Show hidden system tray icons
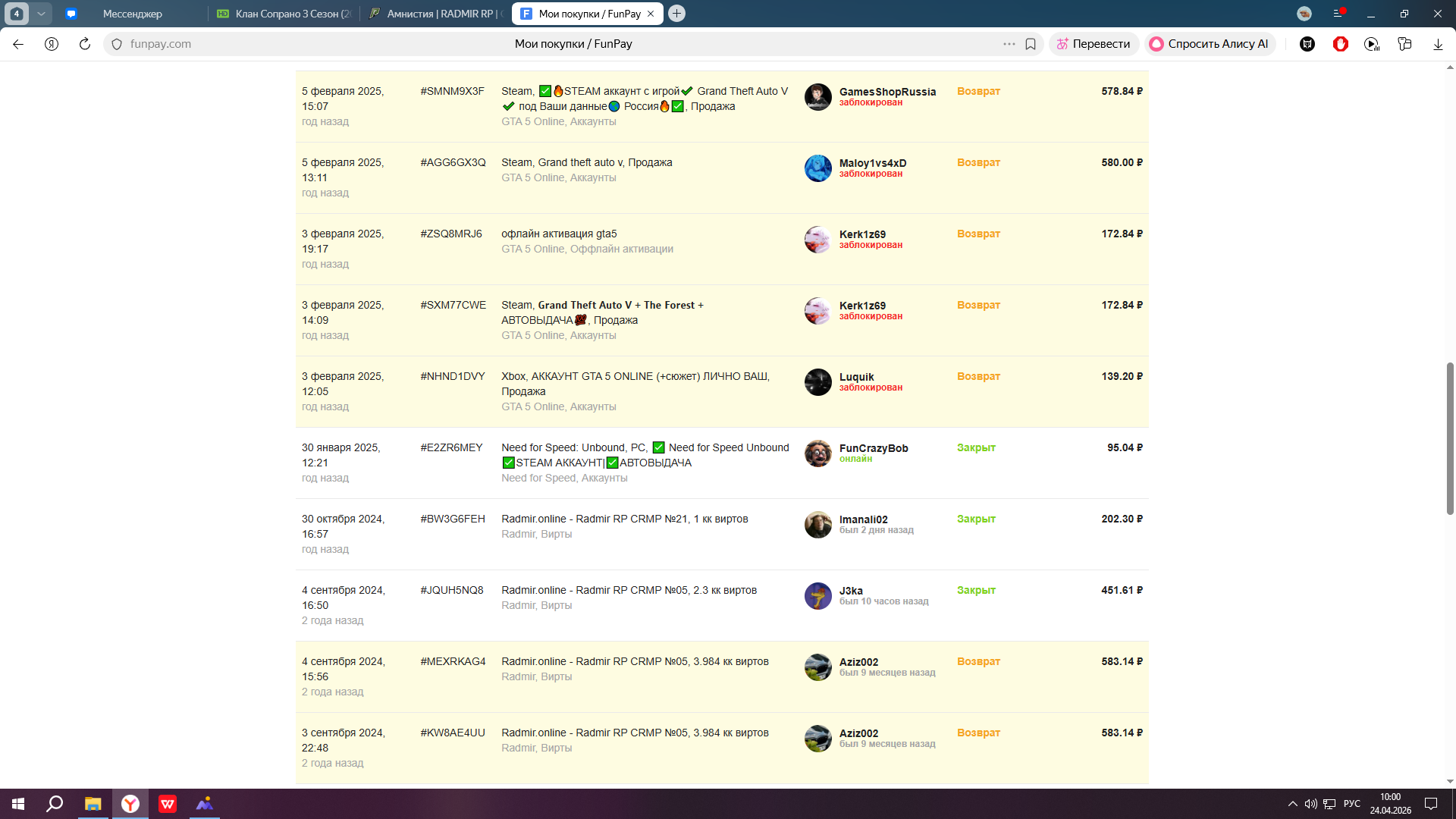1456x819 pixels. tap(1292, 804)
